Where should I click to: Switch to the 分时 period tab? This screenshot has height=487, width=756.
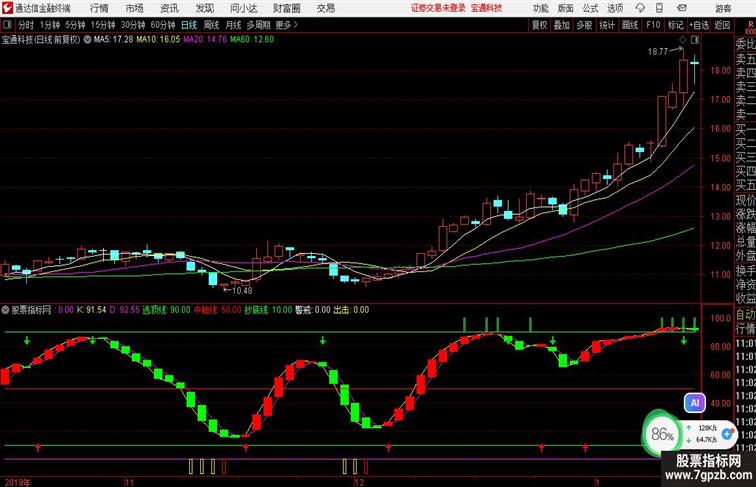[26, 25]
